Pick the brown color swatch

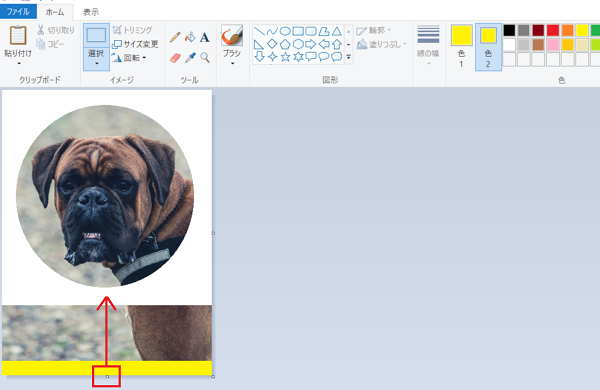pos(538,44)
